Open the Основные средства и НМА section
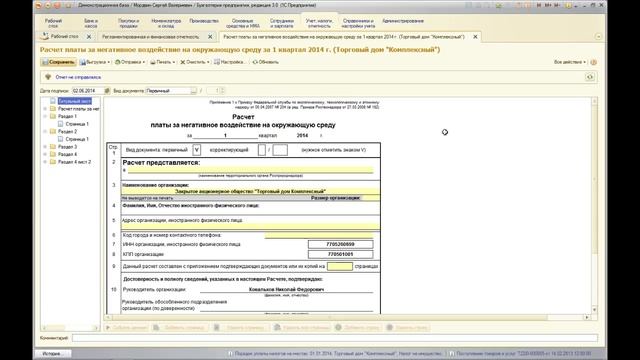Screen dimensions: 640x360 point(243,23)
